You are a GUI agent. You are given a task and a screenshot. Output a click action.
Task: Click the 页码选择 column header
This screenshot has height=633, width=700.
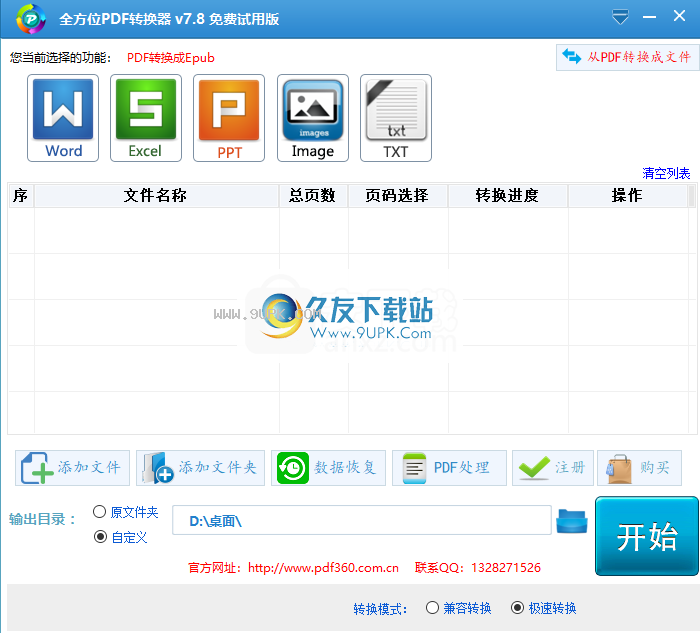click(x=398, y=196)
